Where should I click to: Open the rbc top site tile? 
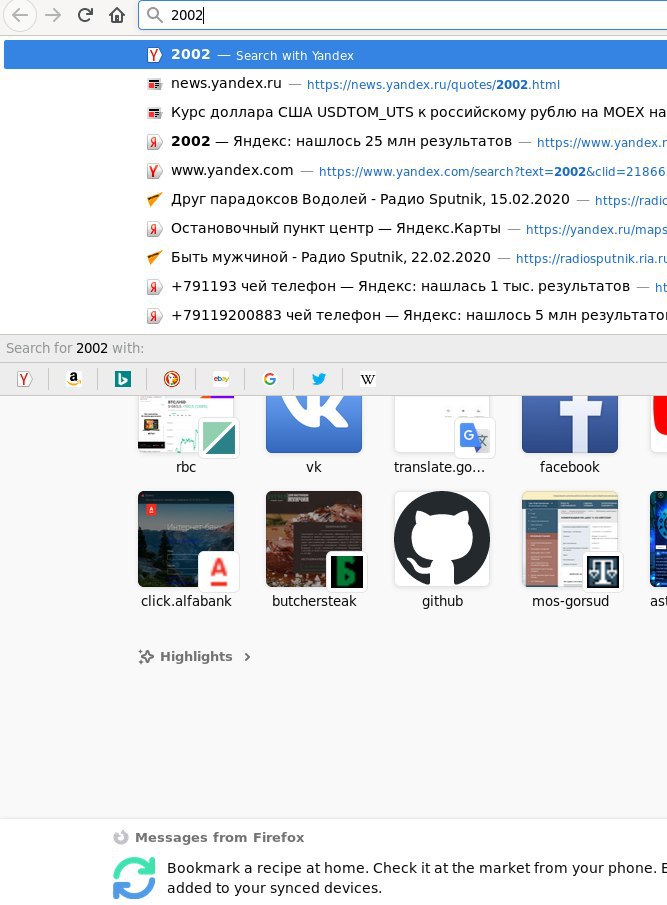click(186, 434)
